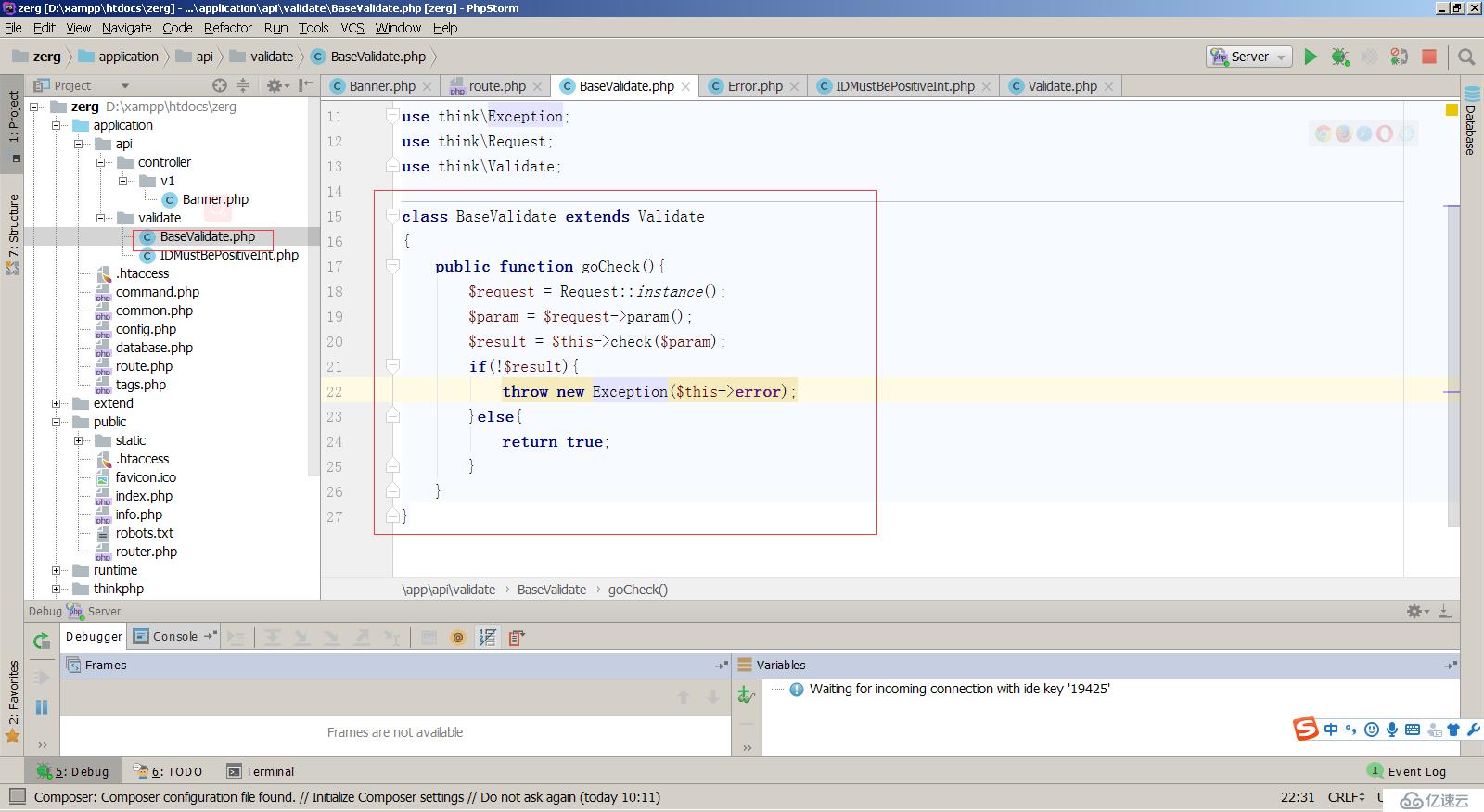The height and width of the screenshot is (812, 1484).
Task: Open the Console debug tab
Action: pos(174,636)
